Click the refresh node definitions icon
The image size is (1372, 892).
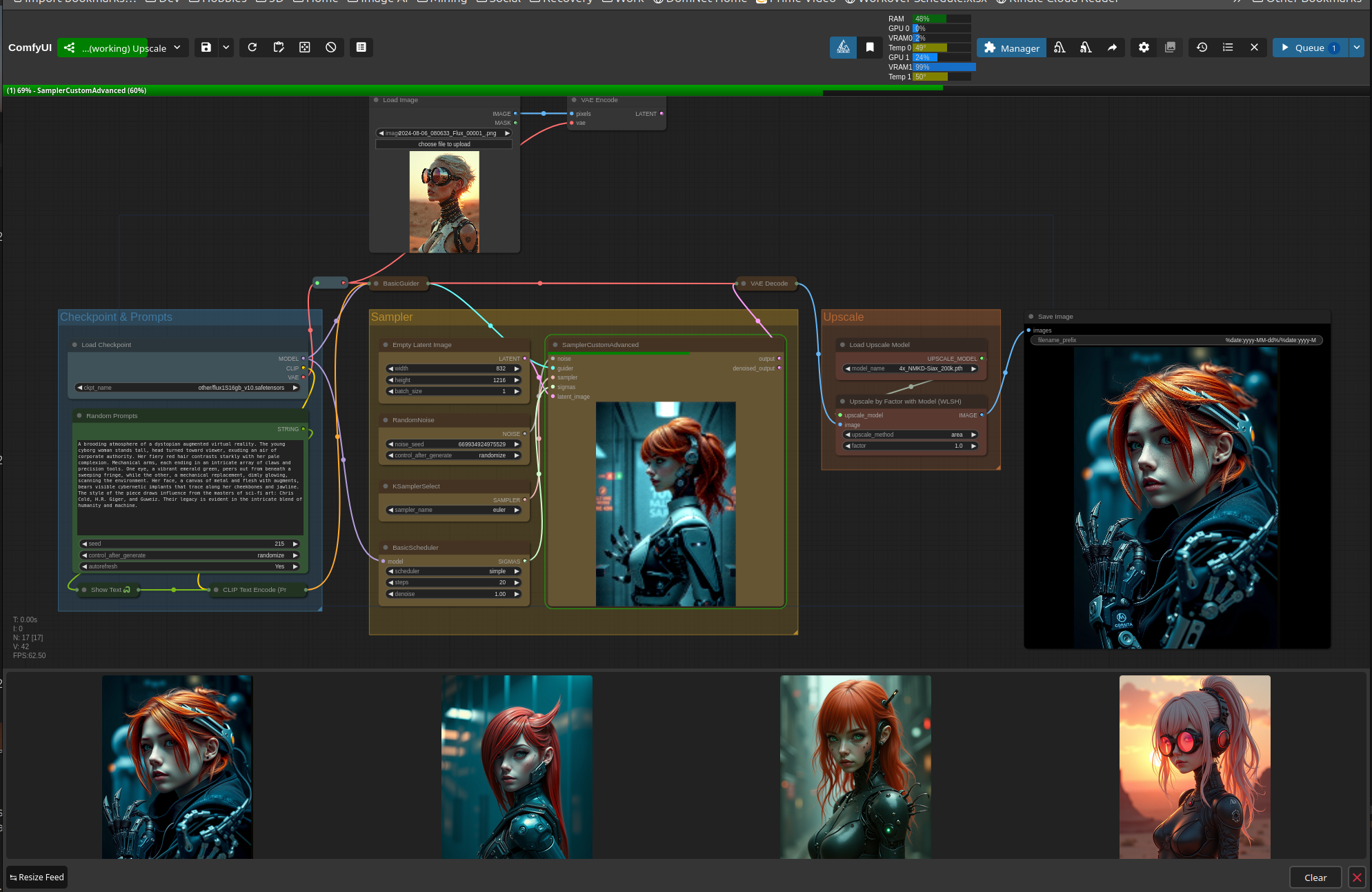click(252, 48)
